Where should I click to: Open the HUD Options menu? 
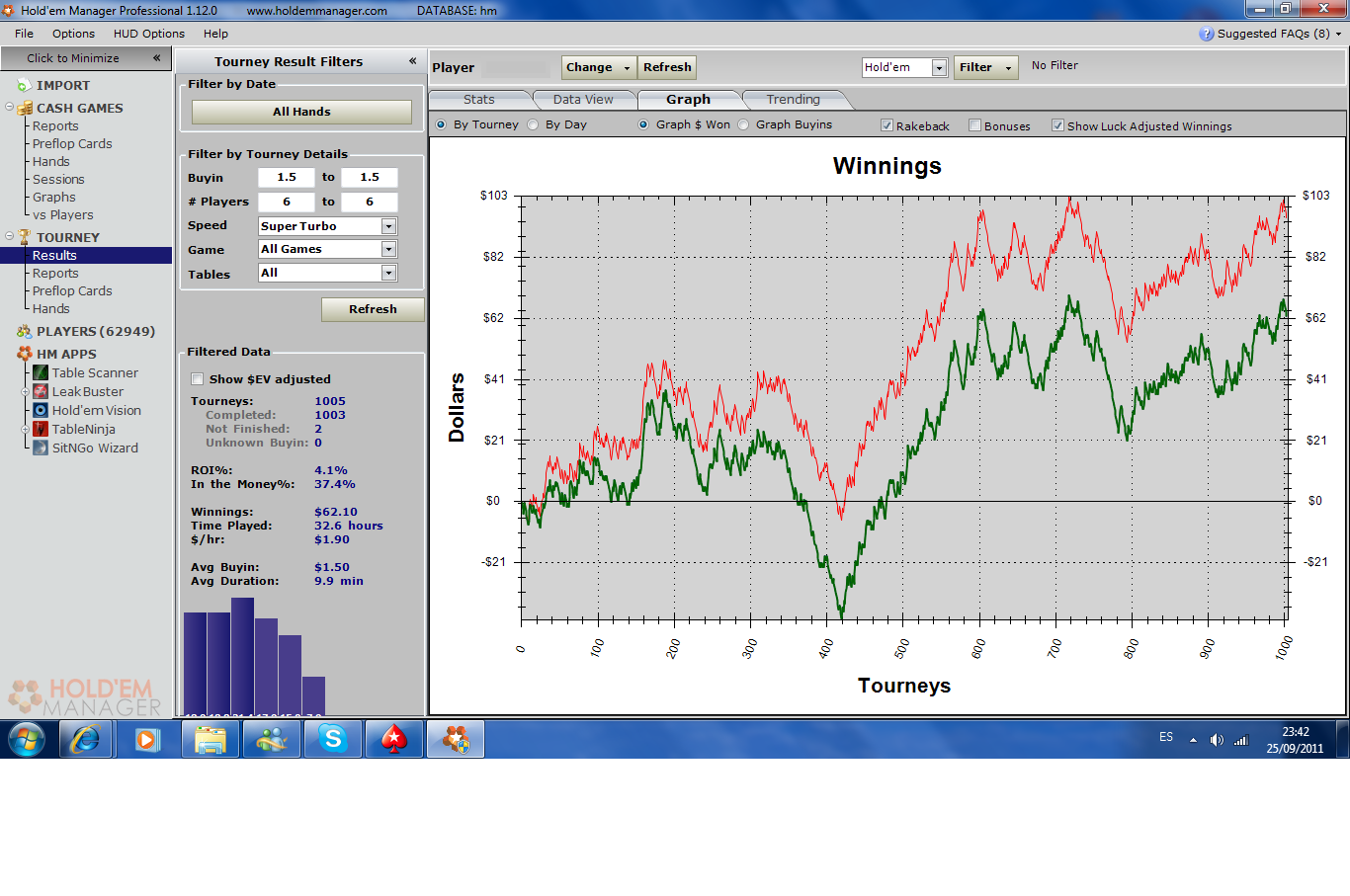tap(148, 34)
